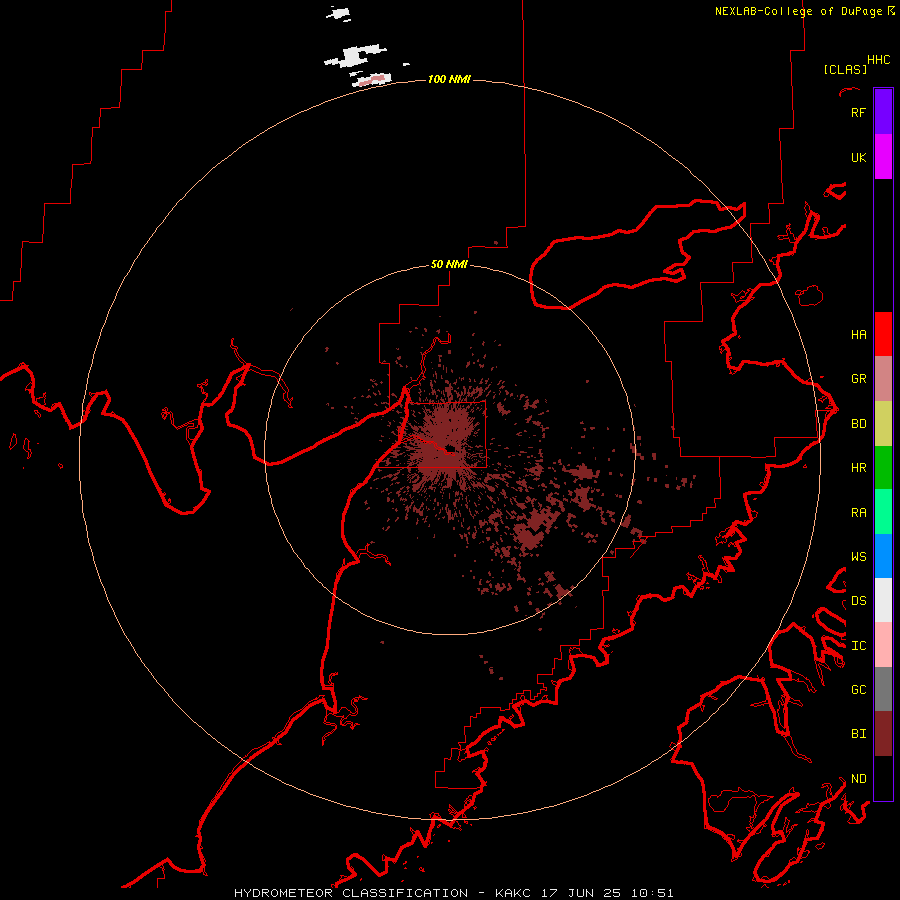Click the dark radar site center dot
Image resolution: width=900 pixels, height=900 pixels.
[450, 448]
